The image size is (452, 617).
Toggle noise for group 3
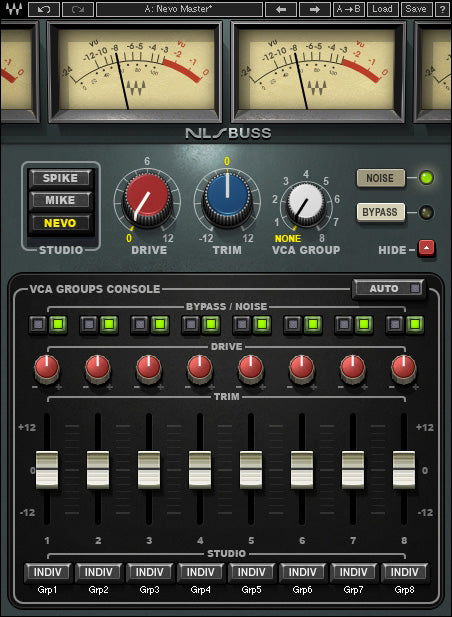point(160,324)
